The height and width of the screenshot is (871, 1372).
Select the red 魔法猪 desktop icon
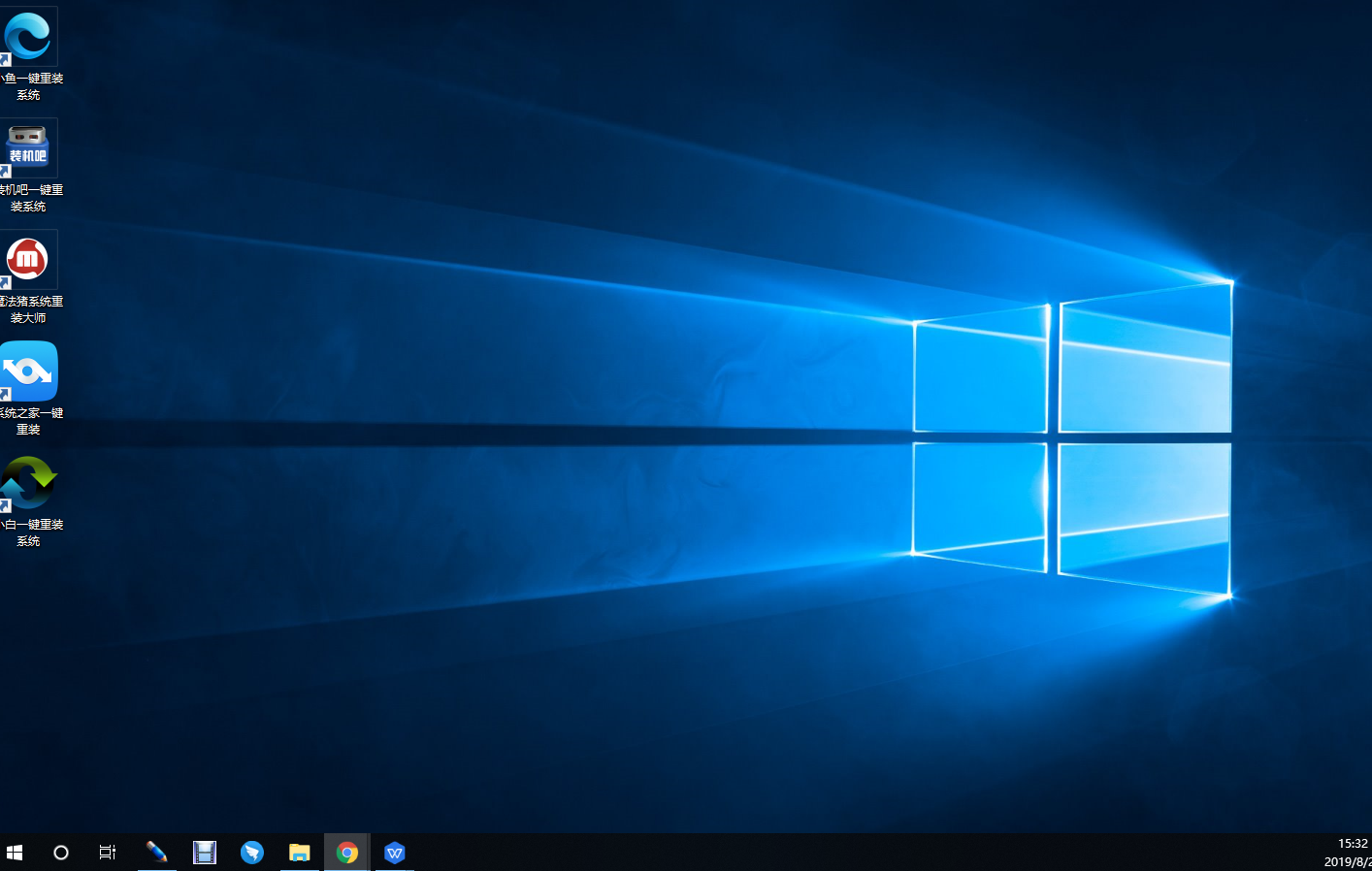pyautogui.click(x=28, y=259)
